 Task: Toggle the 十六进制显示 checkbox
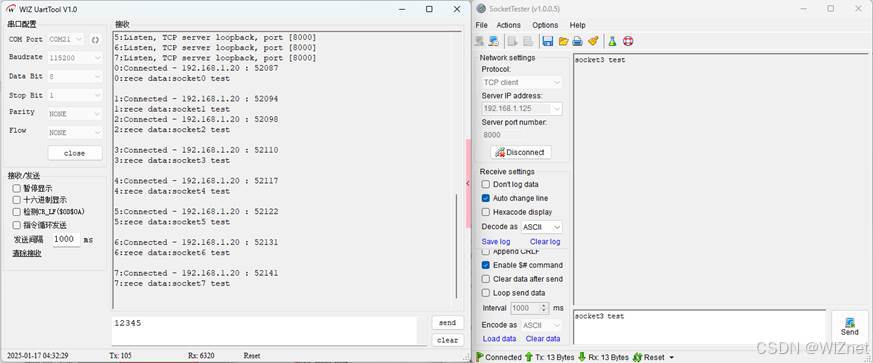[x=16, y=199]
